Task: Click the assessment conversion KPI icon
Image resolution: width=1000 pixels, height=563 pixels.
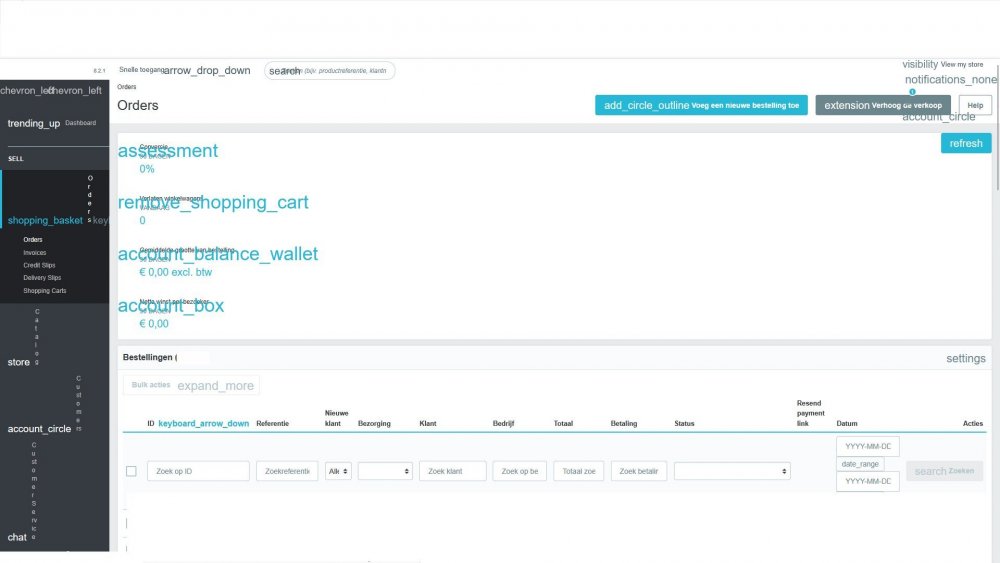Action: coord(168,150)
